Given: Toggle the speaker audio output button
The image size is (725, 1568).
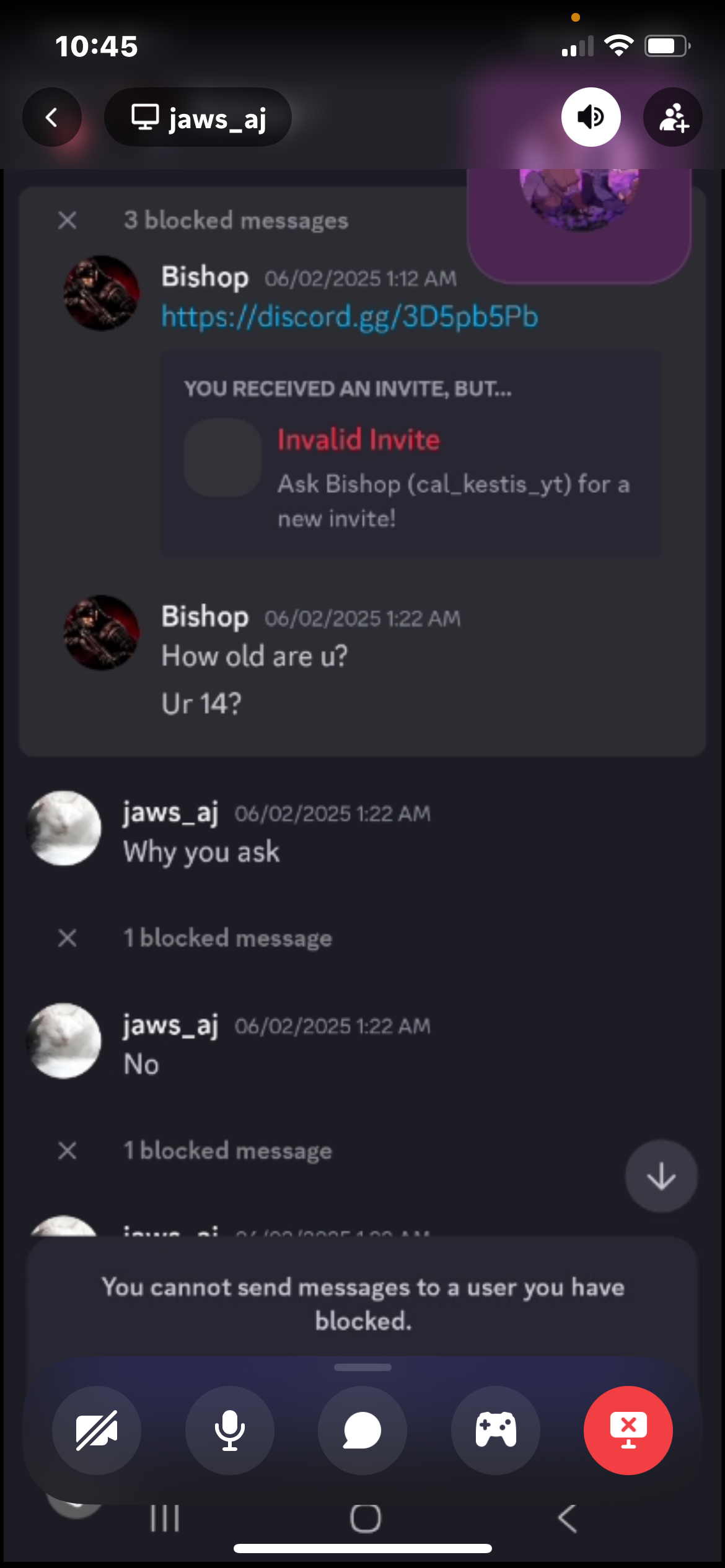Looking at the screenshot, I should (x=591, y=117).
